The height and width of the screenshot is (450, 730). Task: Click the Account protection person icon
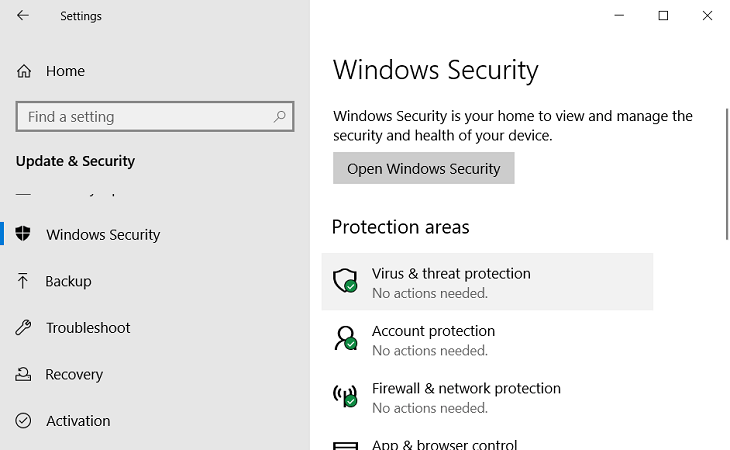(345, 338)
